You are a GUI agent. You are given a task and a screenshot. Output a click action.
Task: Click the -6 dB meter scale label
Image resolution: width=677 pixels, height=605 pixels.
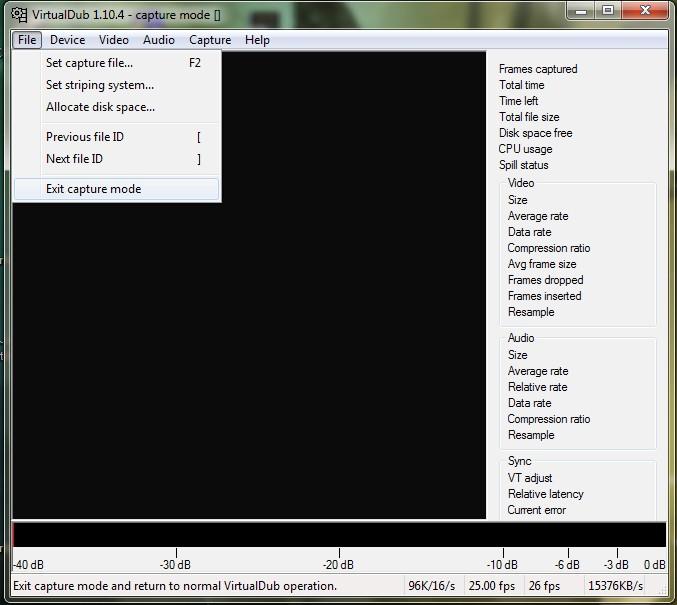567,565
